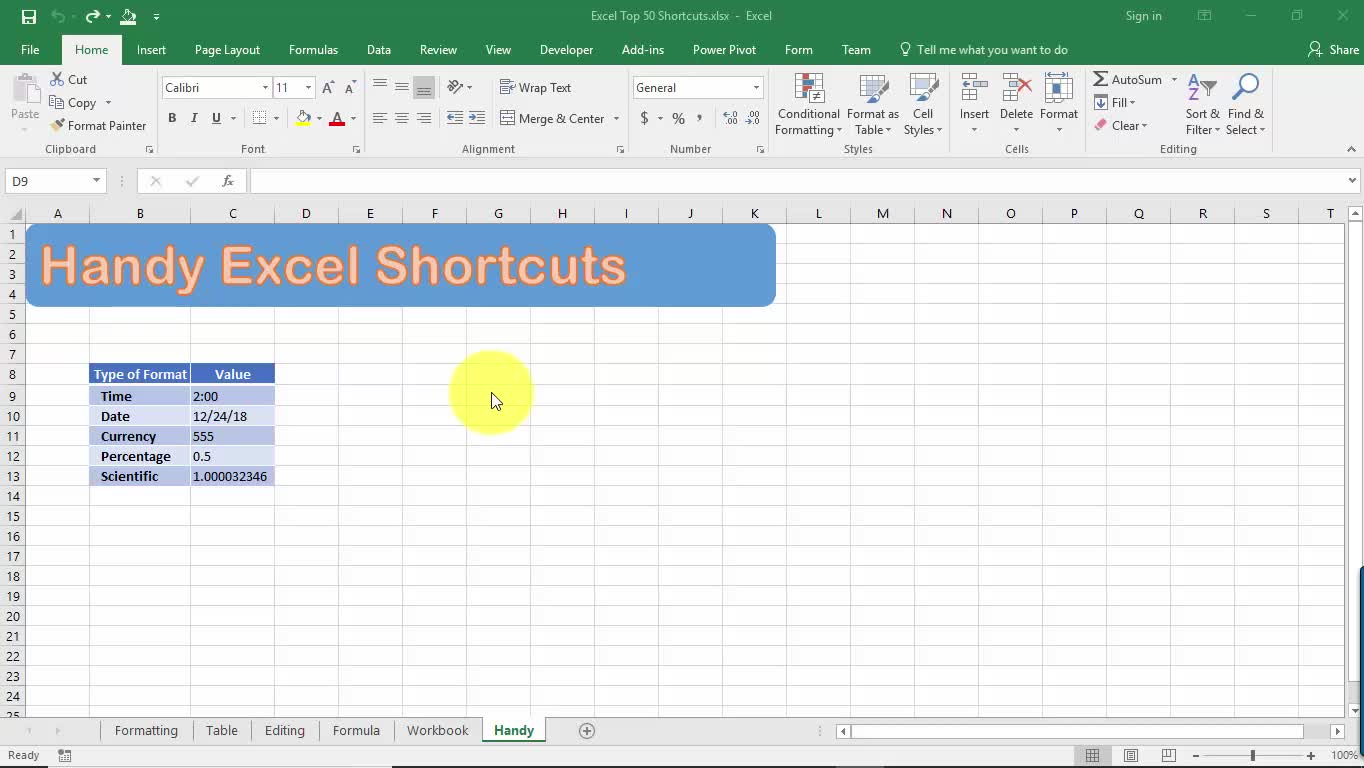Toggle Bold formatting

click(x=172, y=118)
